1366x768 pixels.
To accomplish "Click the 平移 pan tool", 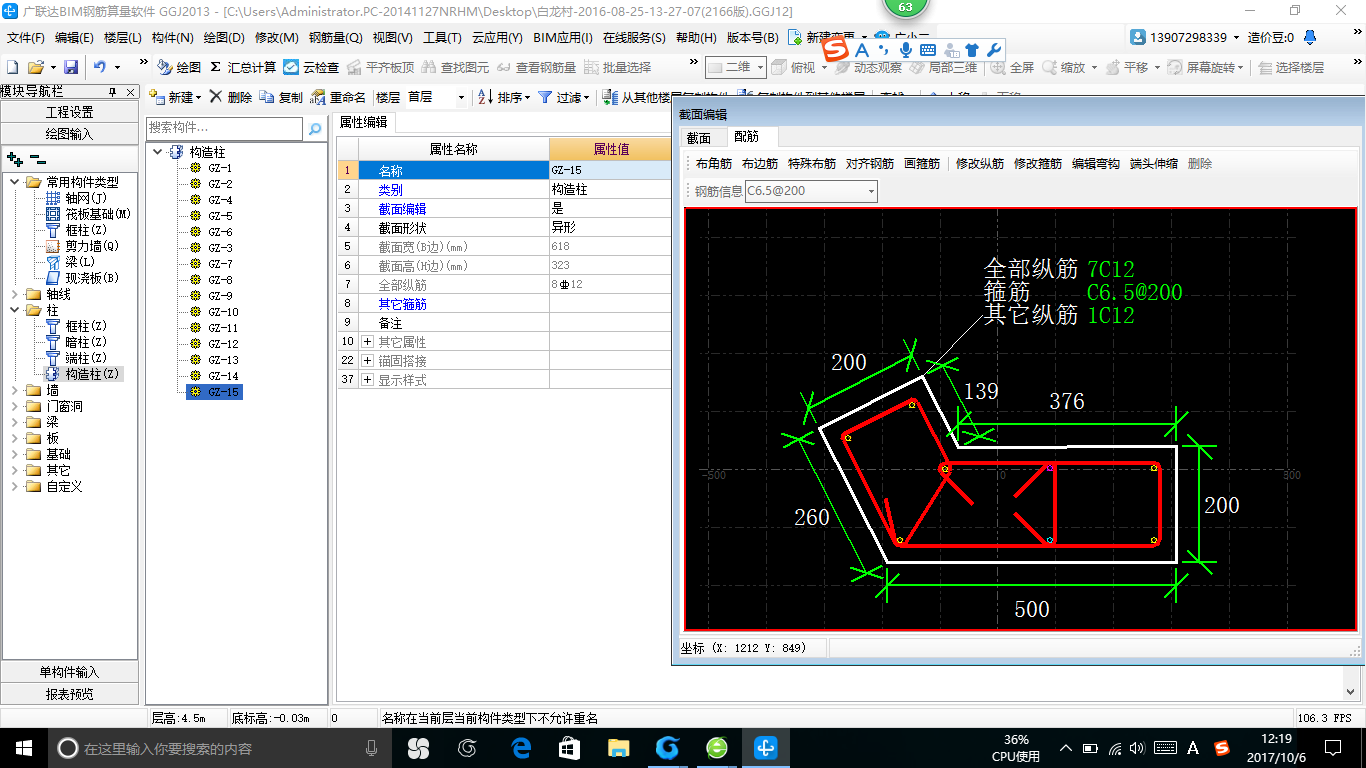I will pos(1132,67).
